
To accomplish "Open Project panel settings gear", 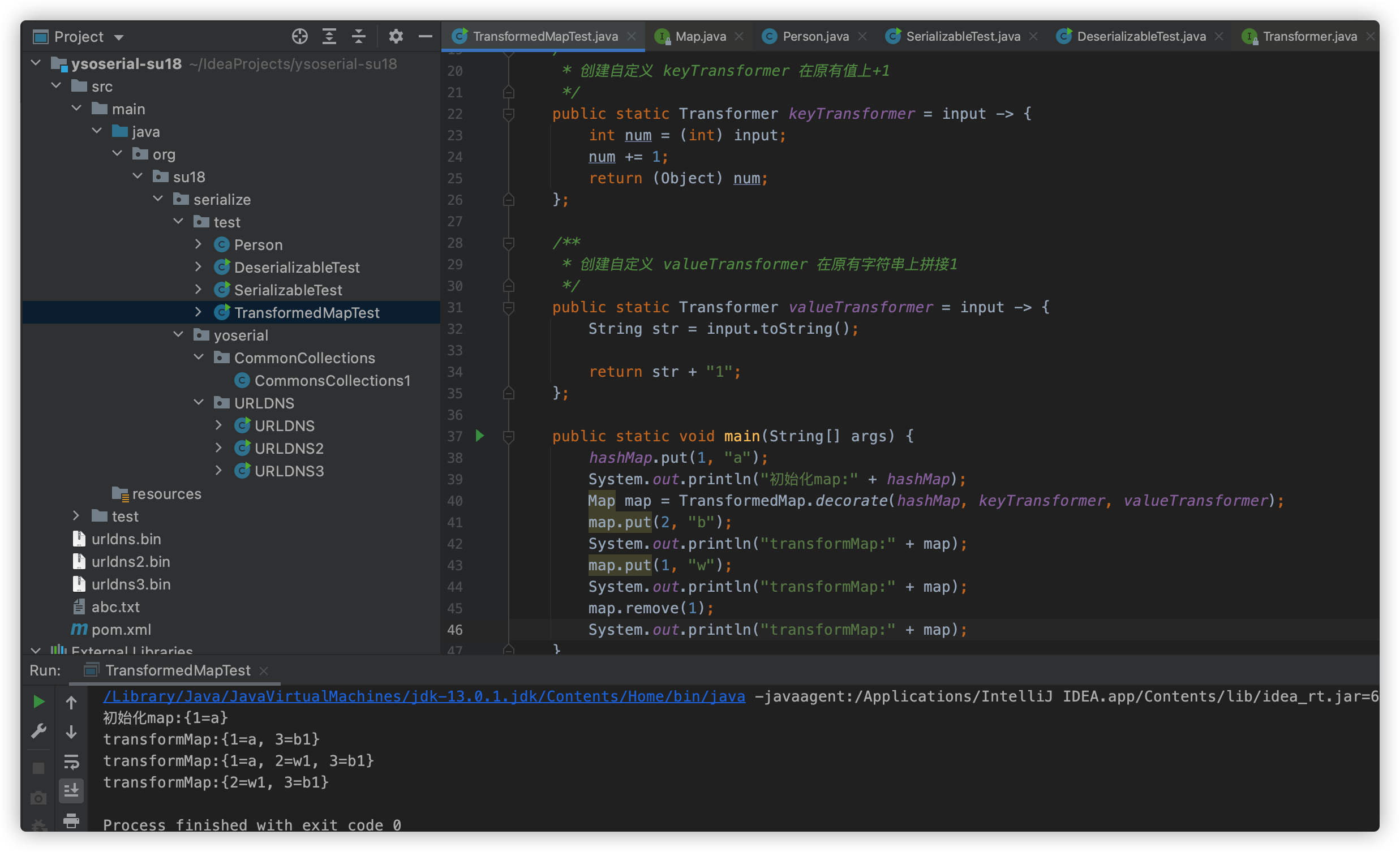I will coord(396,36).
